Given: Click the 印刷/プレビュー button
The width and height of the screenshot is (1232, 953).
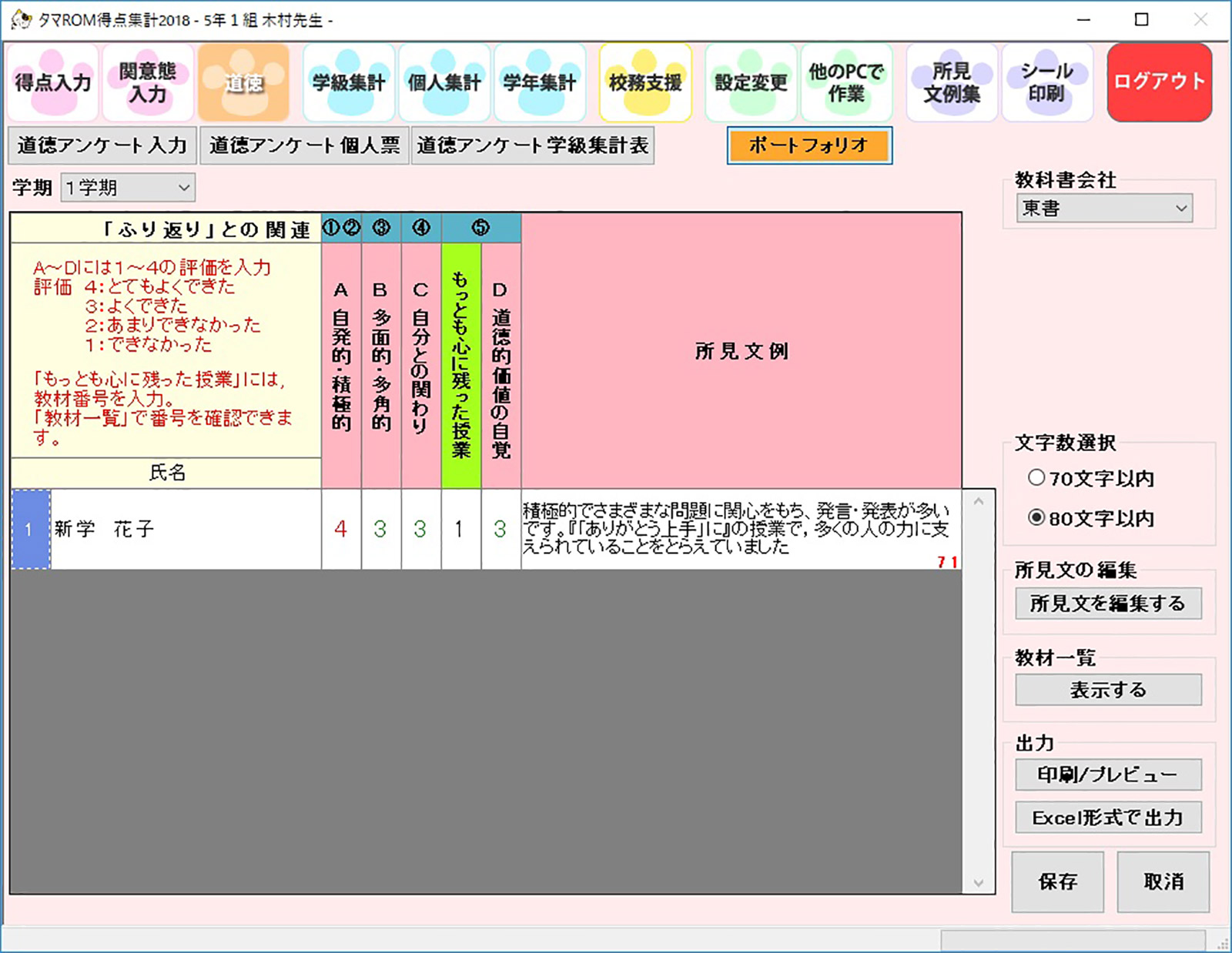Looking at the screenshot, I should coord(1108,774).
